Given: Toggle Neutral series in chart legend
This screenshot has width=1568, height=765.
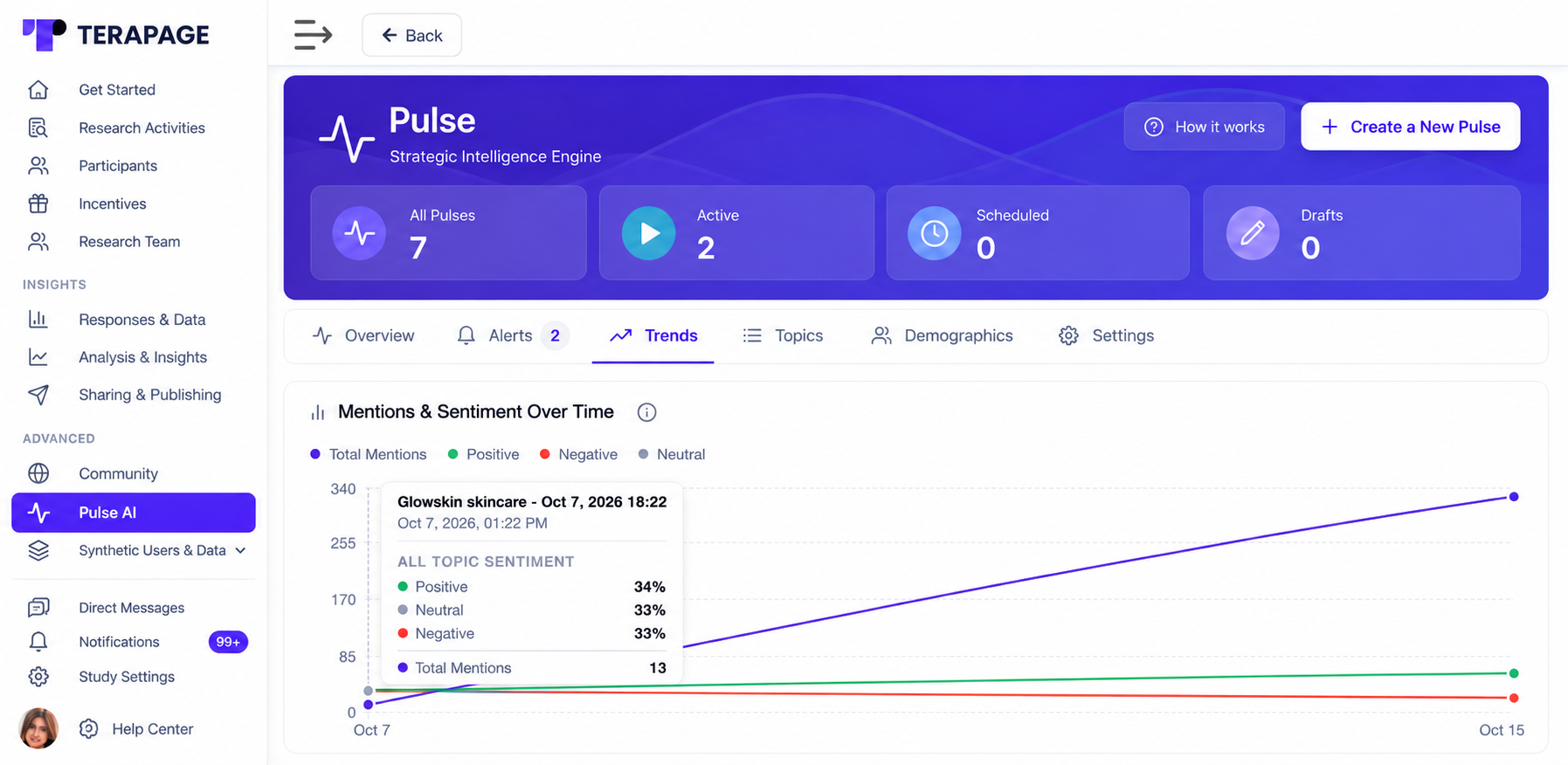Looking at the screenshot, I should (672, 454).
